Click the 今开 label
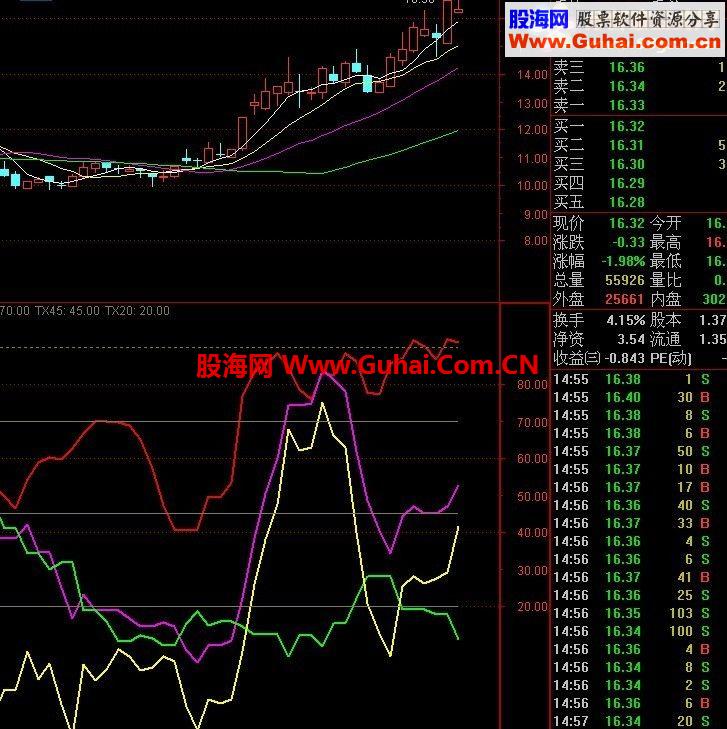727x729 pixels. 666,224
